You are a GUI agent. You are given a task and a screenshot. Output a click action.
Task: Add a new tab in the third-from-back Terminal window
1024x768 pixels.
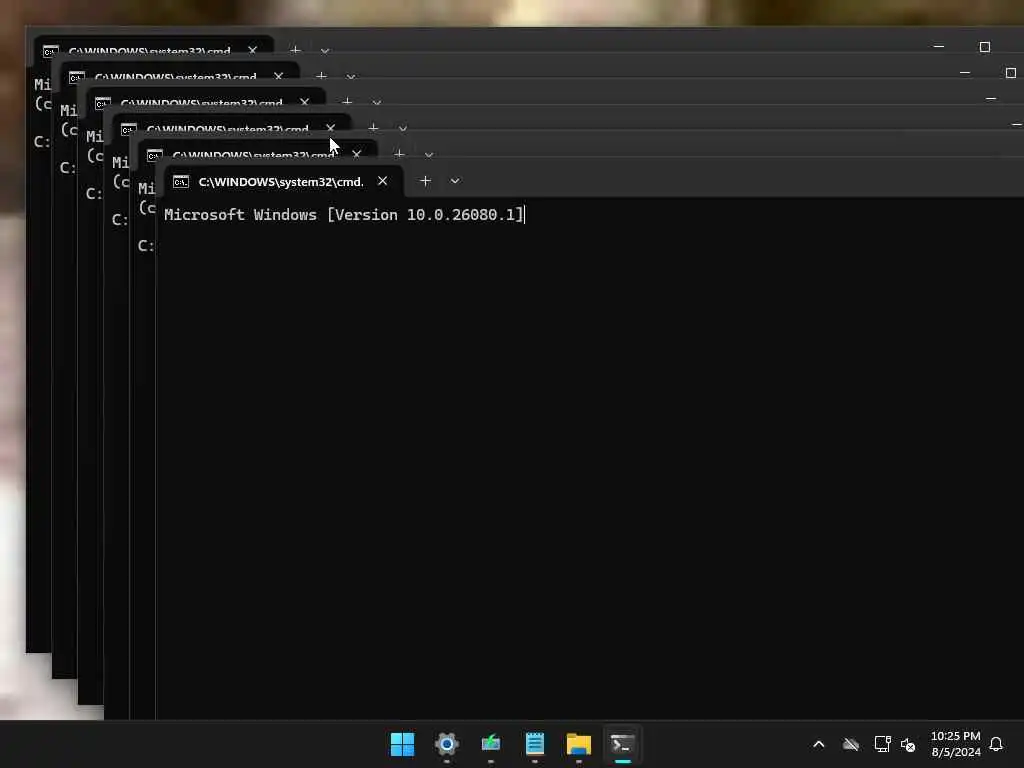tap(347, 103)
